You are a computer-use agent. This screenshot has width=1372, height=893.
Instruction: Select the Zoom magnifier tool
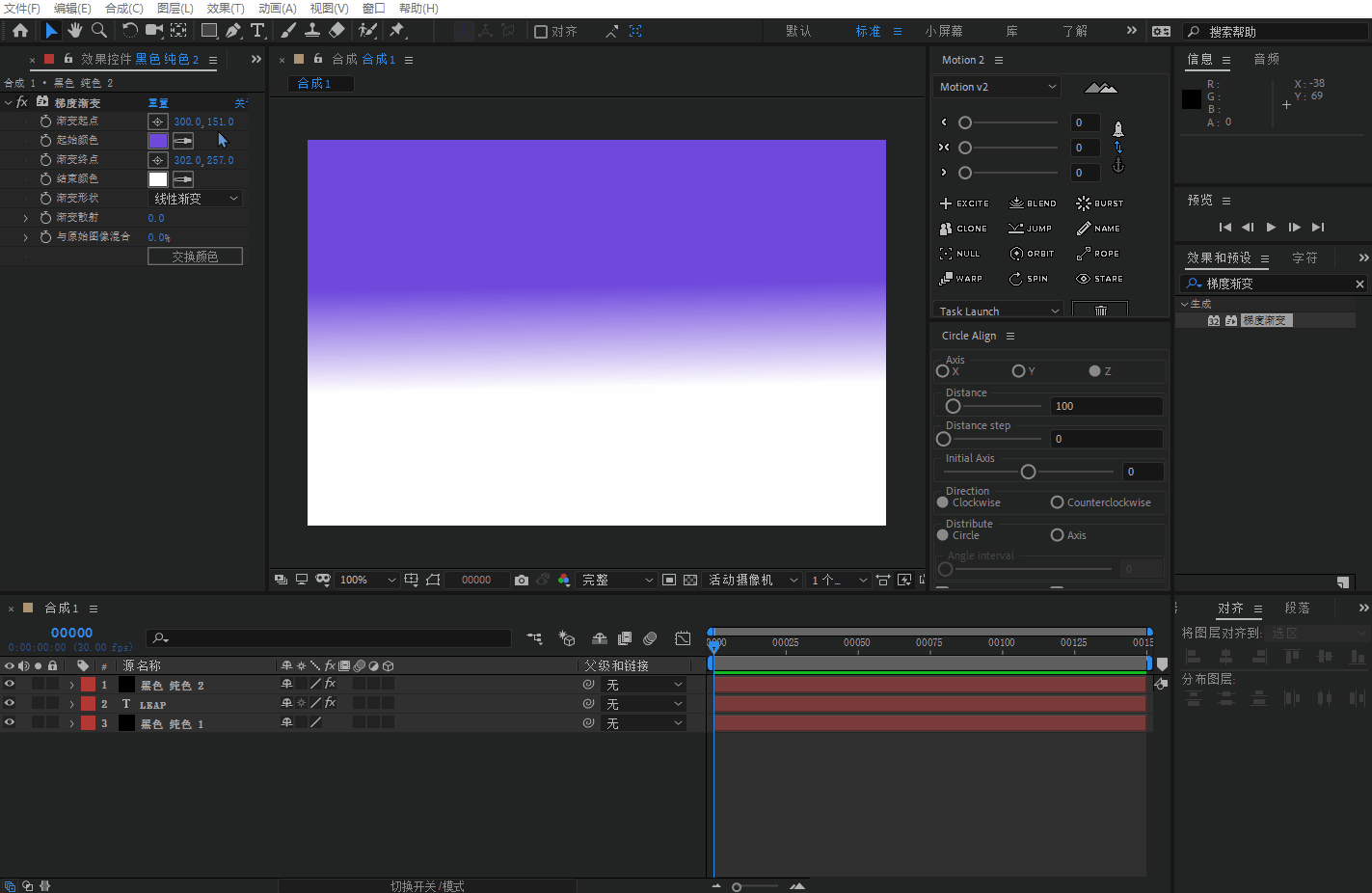click(x=98, y=31)
